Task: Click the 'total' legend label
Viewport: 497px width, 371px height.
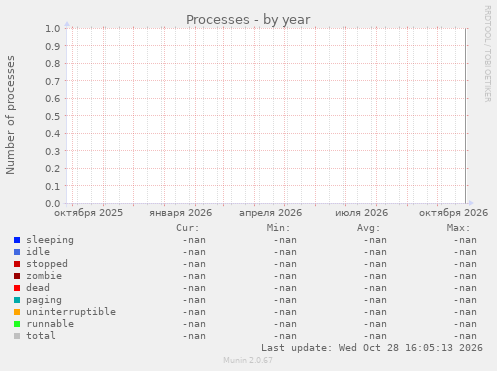Action: pyautogui.click(x=41, y=336)
